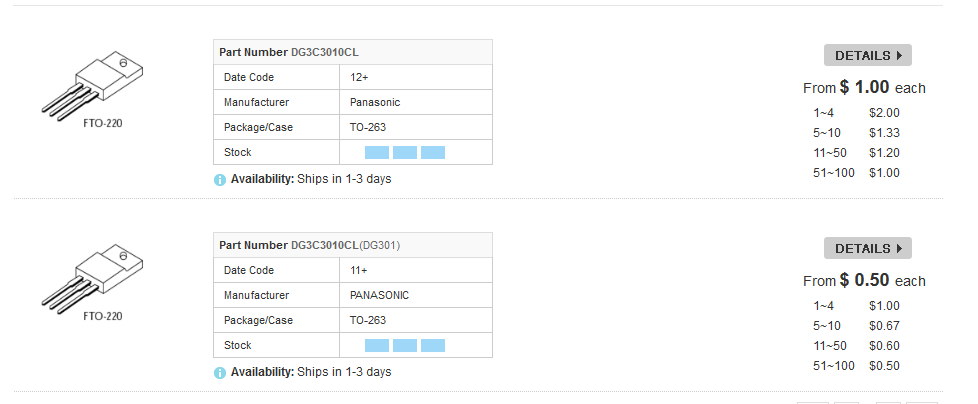Viewport: 978px width, 404px height.
Task: Click the blue stock bars for Date Code 12+ listing
Action: coord(404,153)
